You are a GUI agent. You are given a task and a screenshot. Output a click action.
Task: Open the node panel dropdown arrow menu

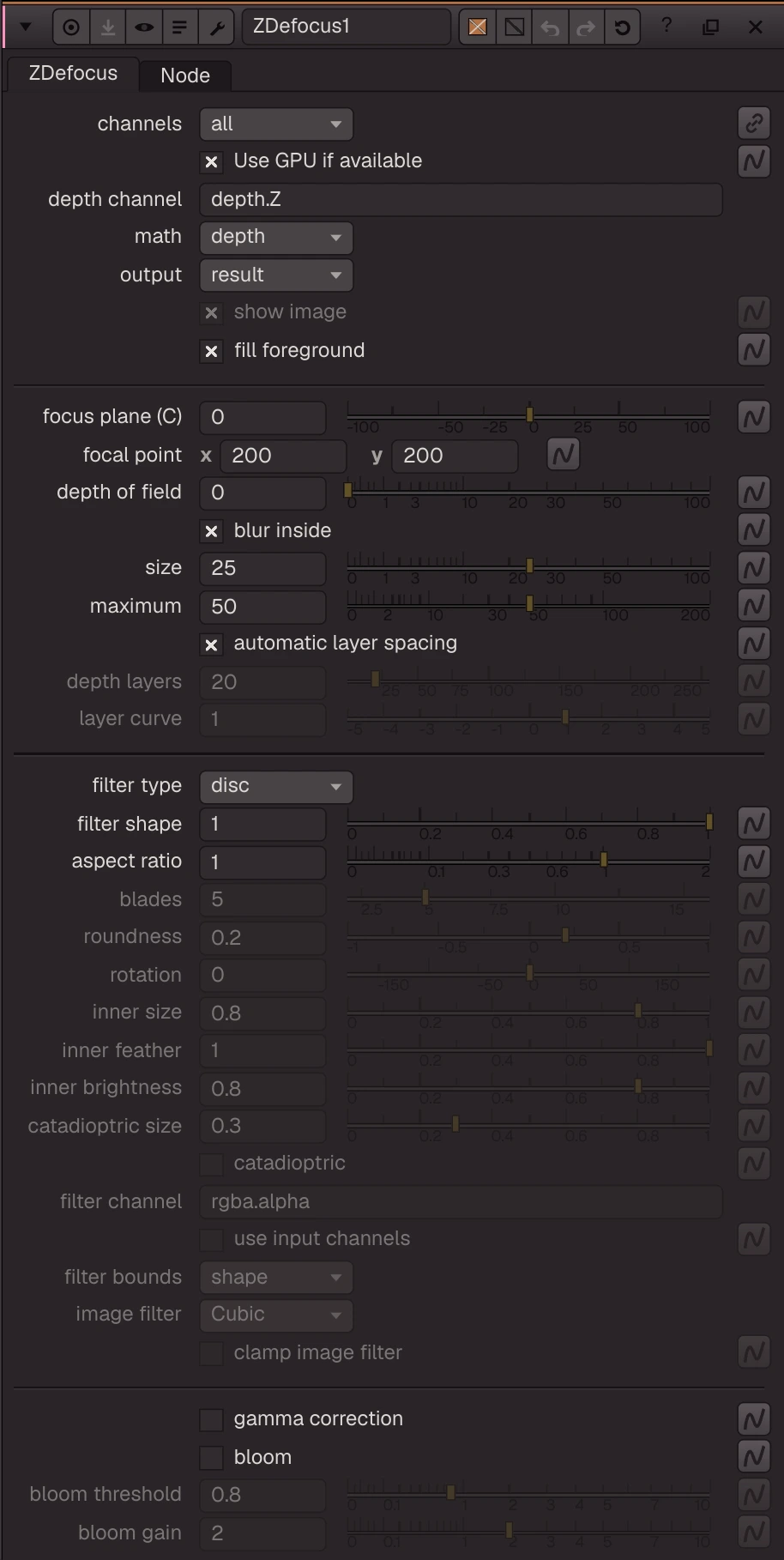coord(26,27)
